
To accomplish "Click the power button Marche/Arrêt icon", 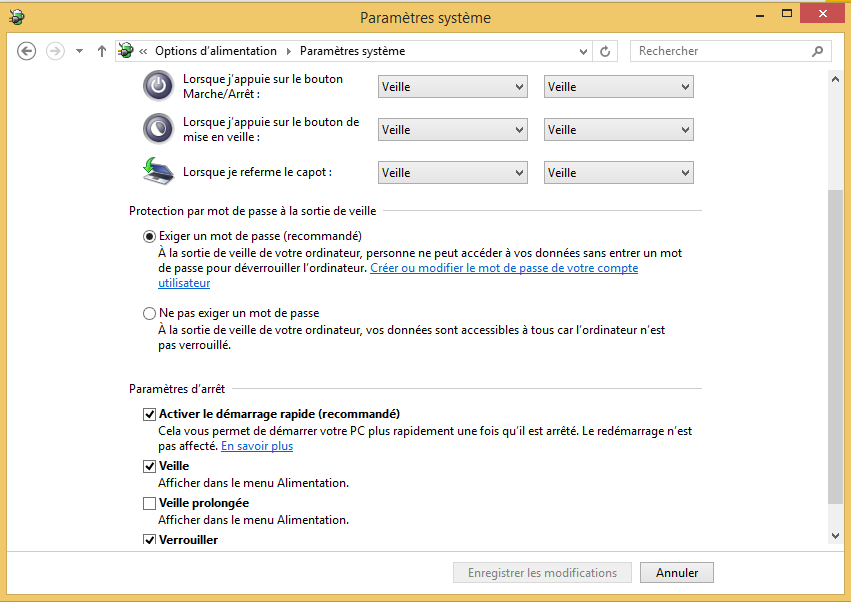I will click(158, 86).
